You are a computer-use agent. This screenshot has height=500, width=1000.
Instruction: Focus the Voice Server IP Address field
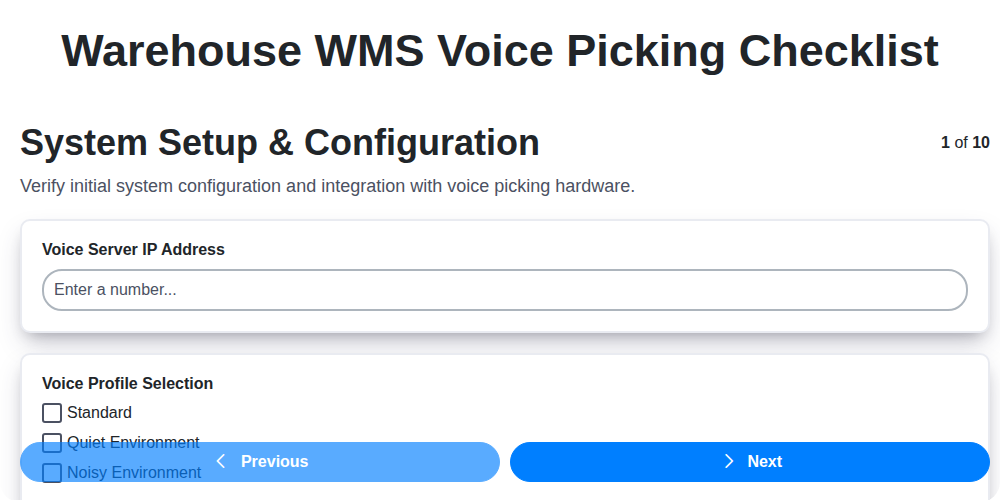(505, 290)
